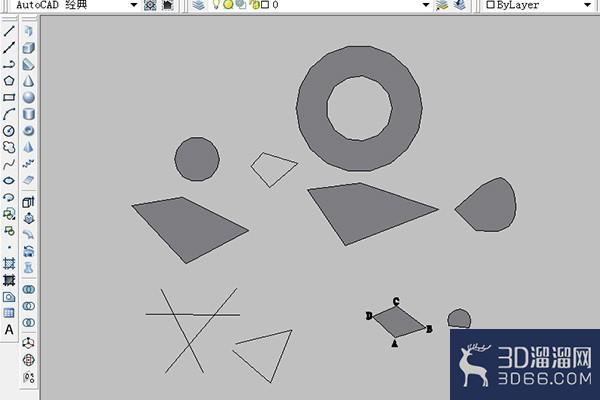
Task: Expand the AutoCAD 经典 workspace dropdown
Action: point(134,5)
